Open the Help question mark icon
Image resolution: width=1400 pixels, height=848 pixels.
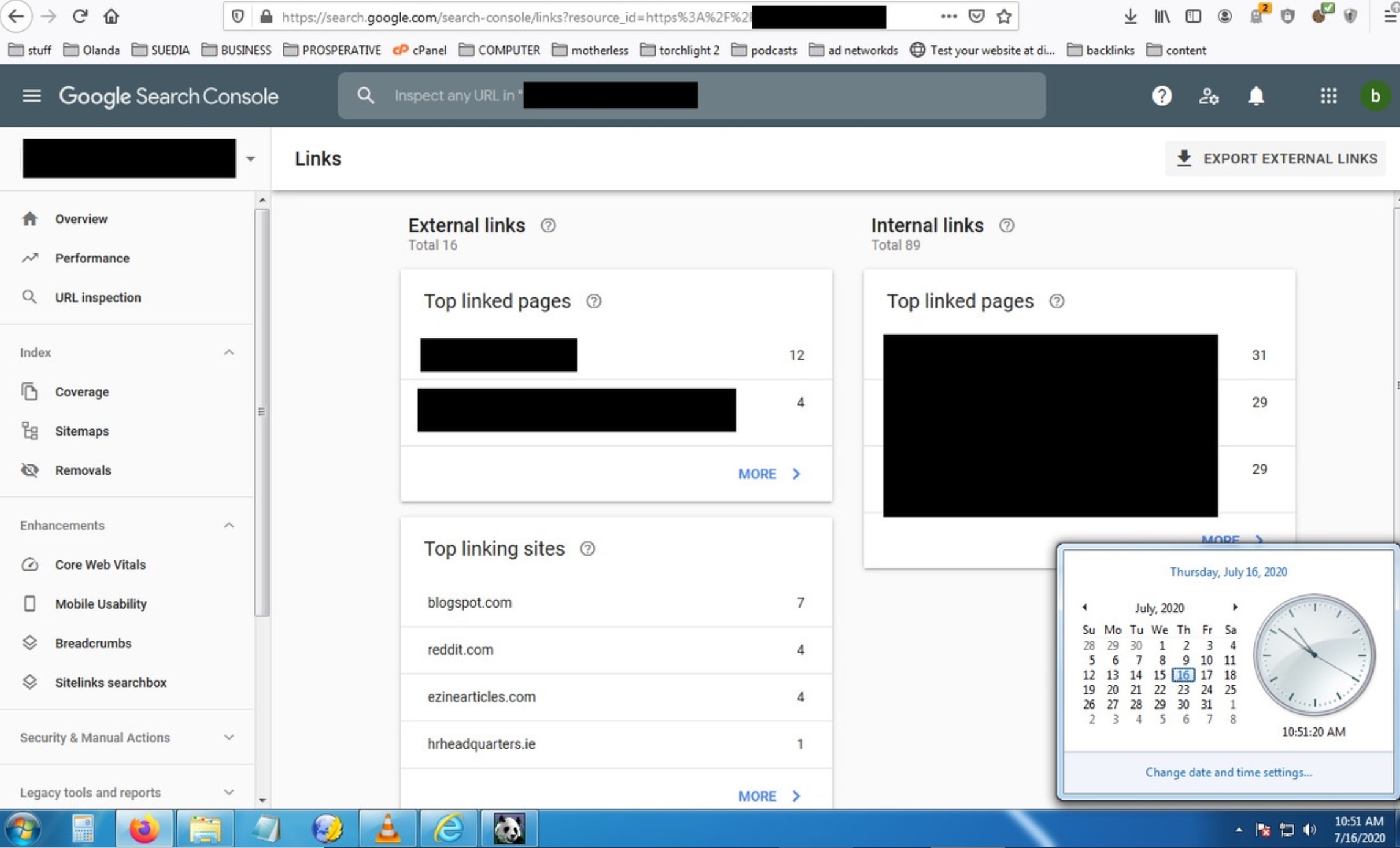click(x=1161, y=96)
